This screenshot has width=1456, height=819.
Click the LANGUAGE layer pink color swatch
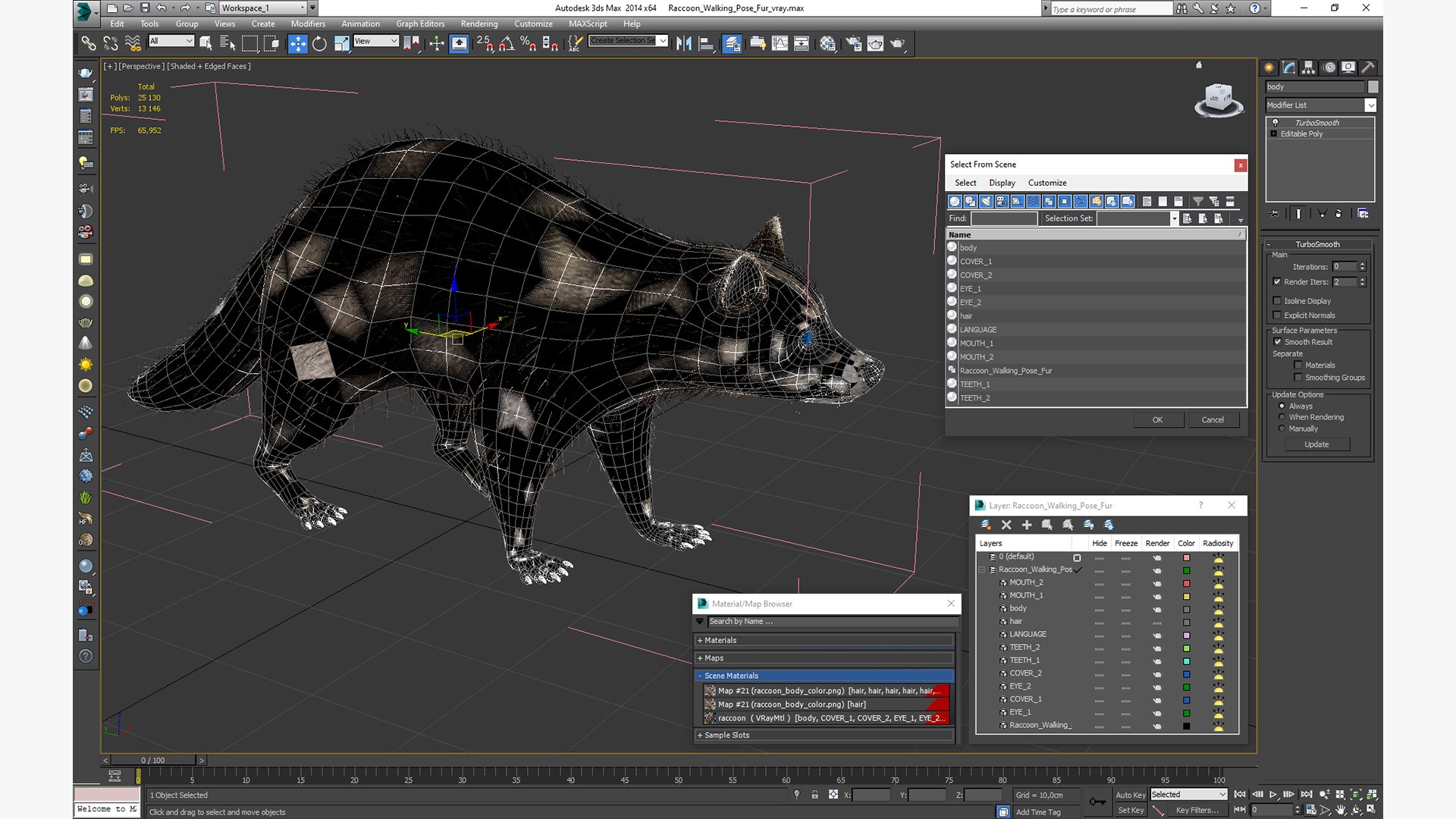point(1187,635)
